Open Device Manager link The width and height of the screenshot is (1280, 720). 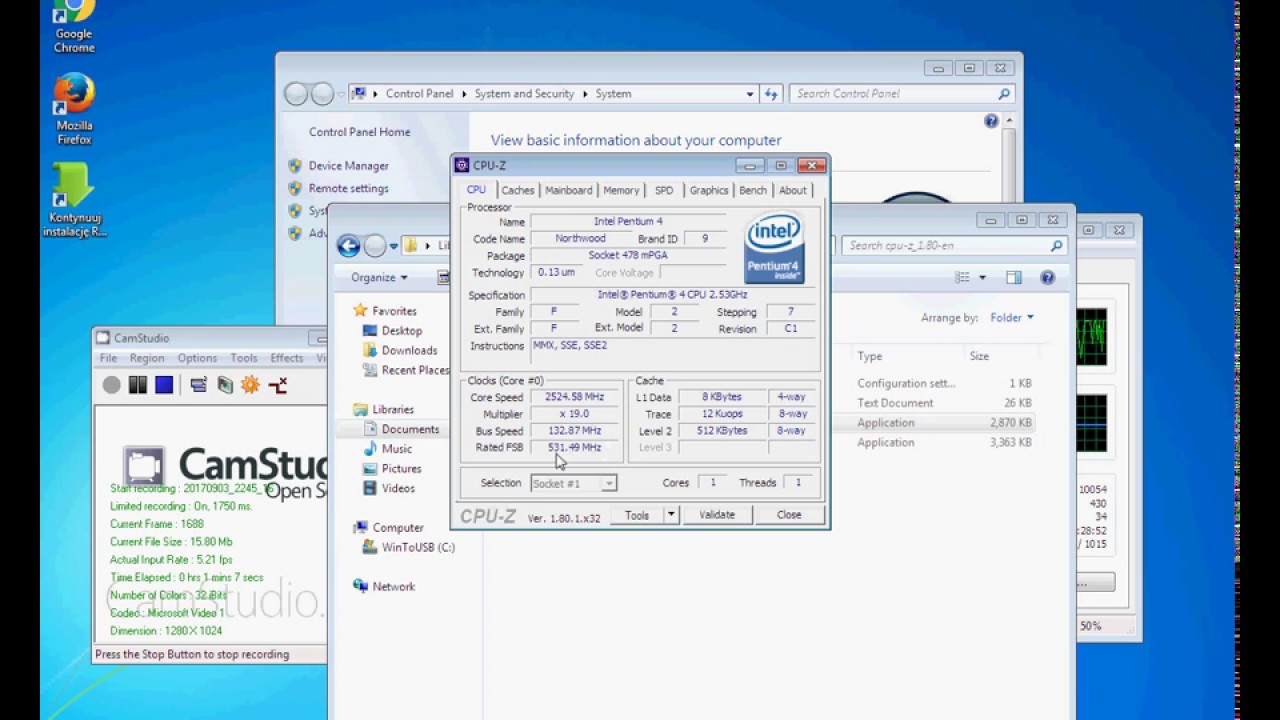tap(348, 166)
